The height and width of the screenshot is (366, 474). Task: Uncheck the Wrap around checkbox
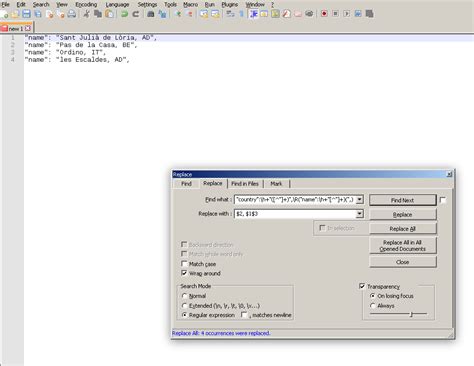(184, 273)
